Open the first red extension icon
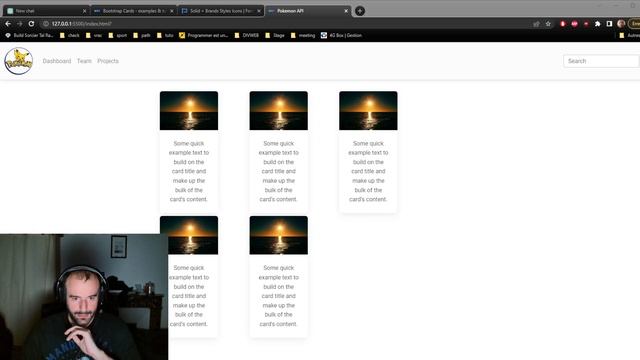 tap(562, 24)
